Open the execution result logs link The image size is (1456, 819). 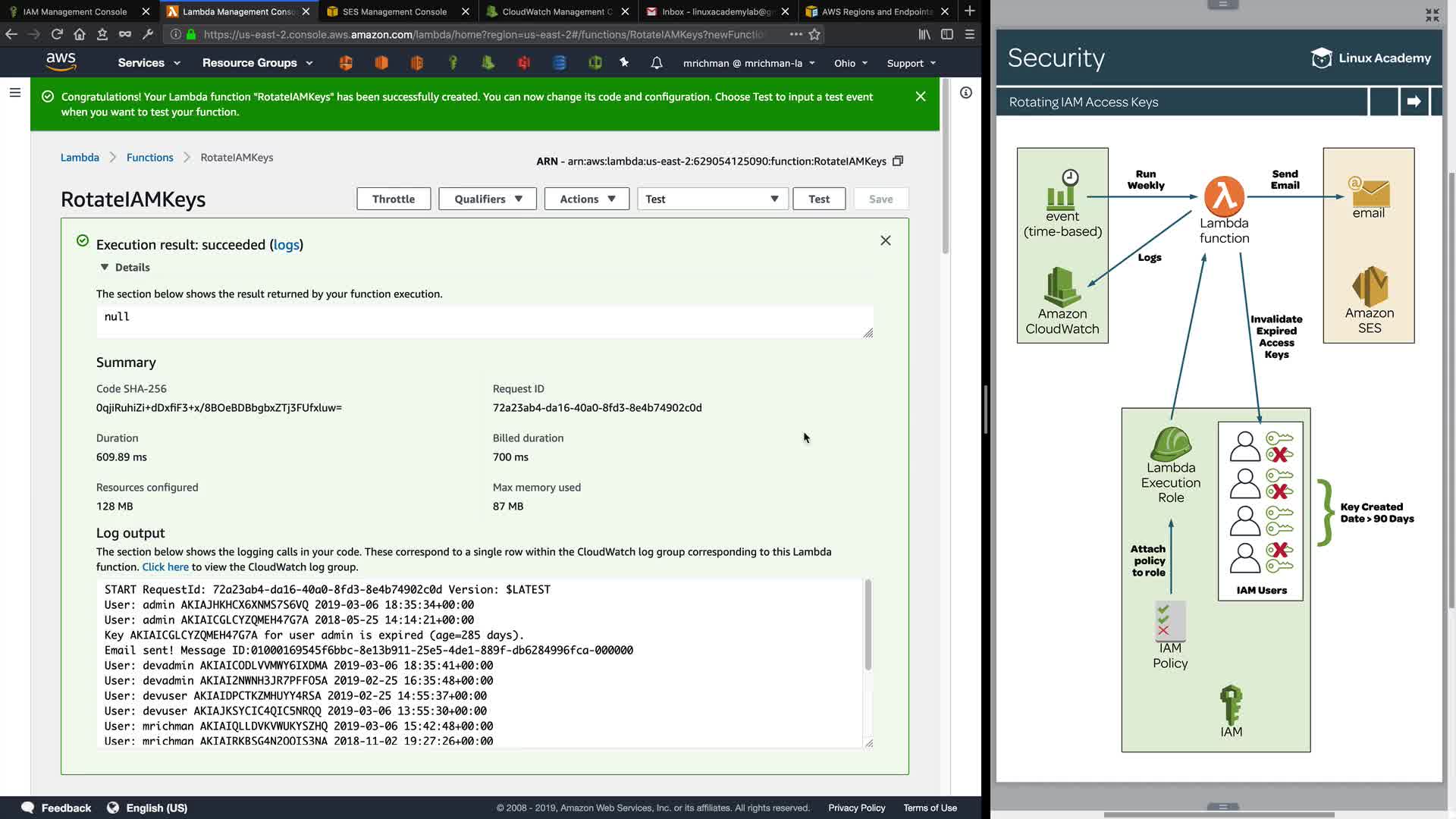pos(286,244)
